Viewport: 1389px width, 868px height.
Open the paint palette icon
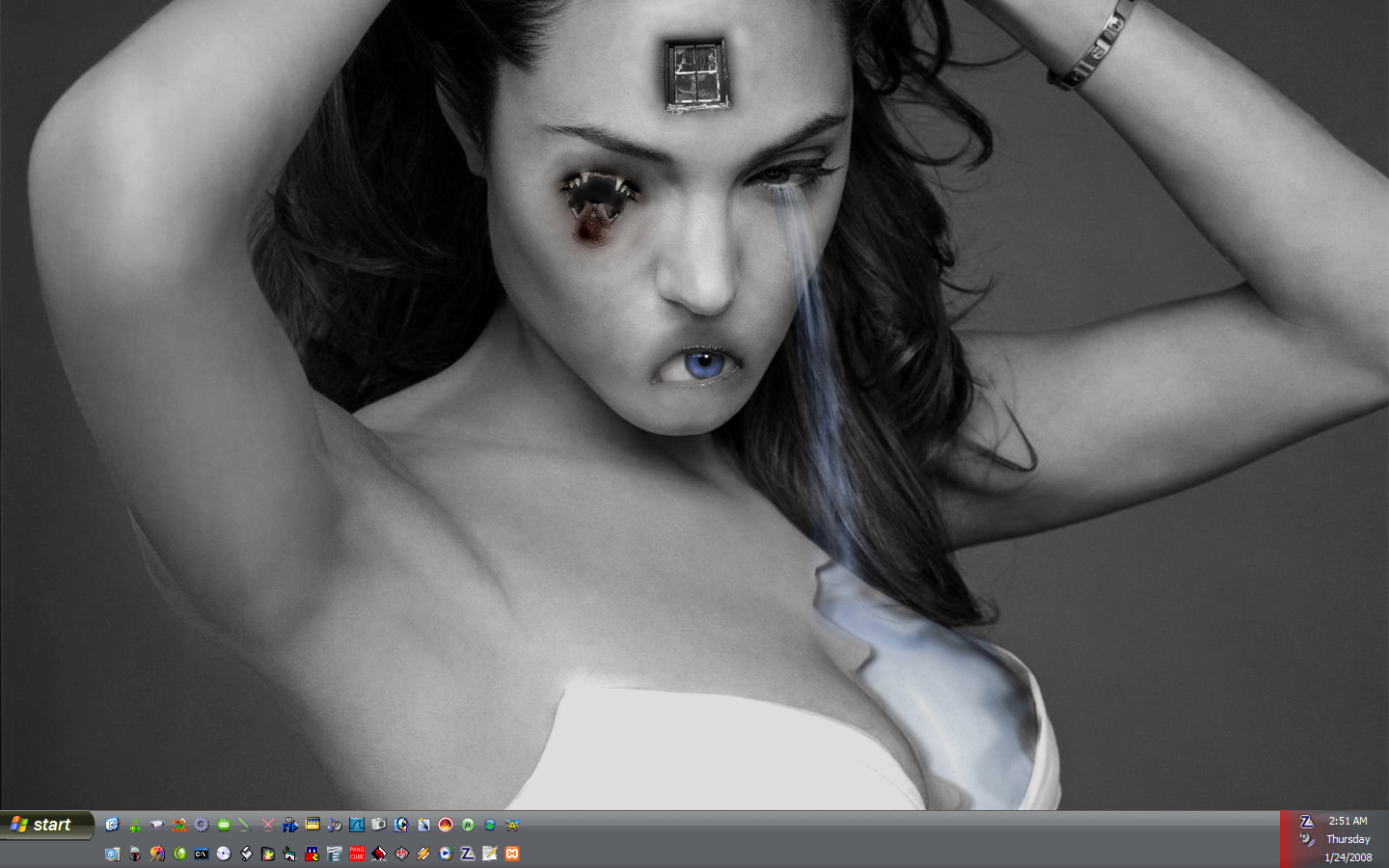click(x=156, y=854)
